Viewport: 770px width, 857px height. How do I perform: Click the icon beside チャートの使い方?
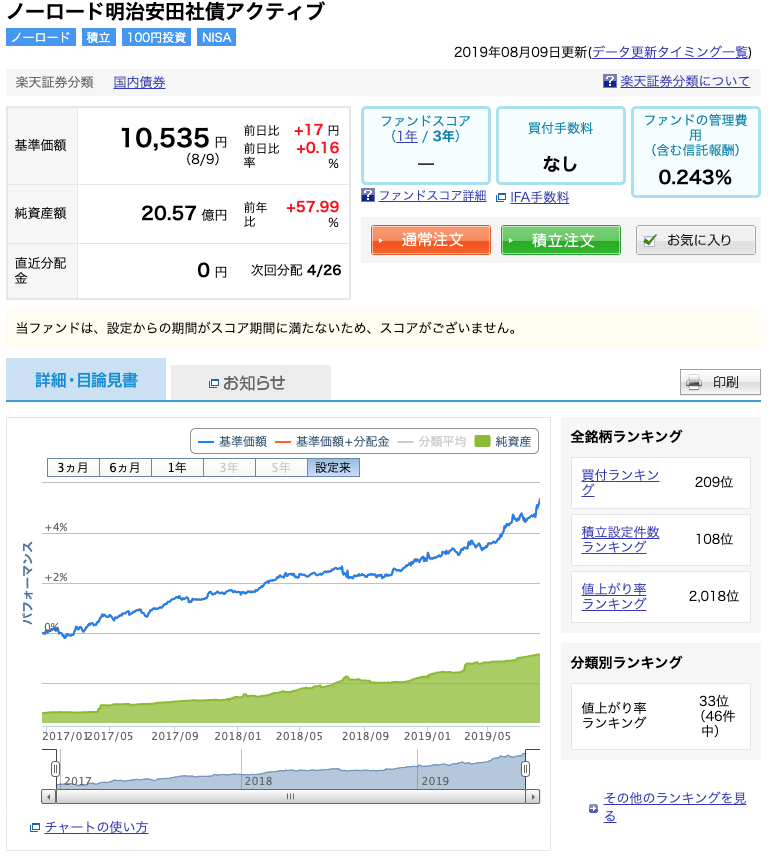point(35,827)
